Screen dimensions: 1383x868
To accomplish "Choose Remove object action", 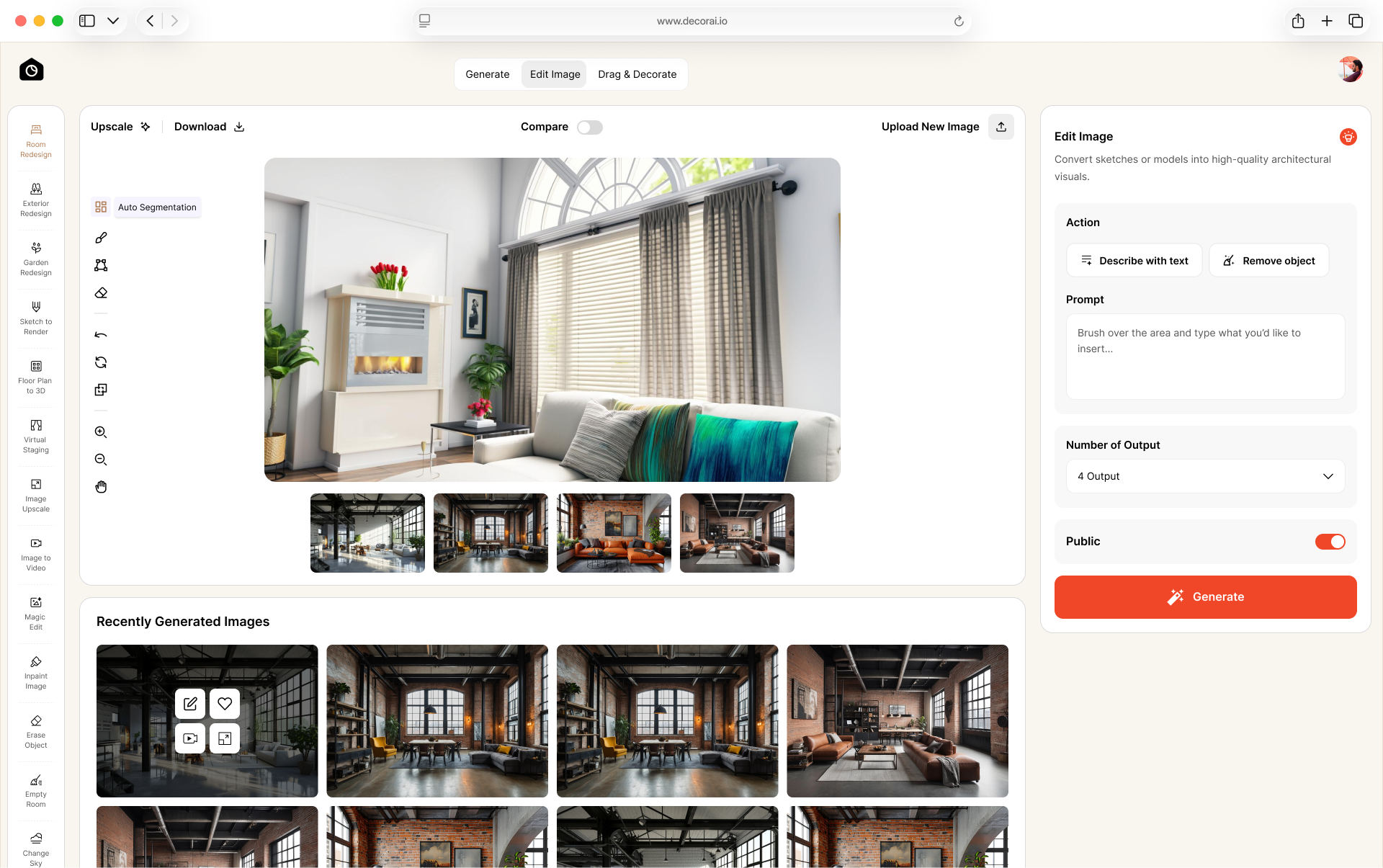I will click(1269, 261).
